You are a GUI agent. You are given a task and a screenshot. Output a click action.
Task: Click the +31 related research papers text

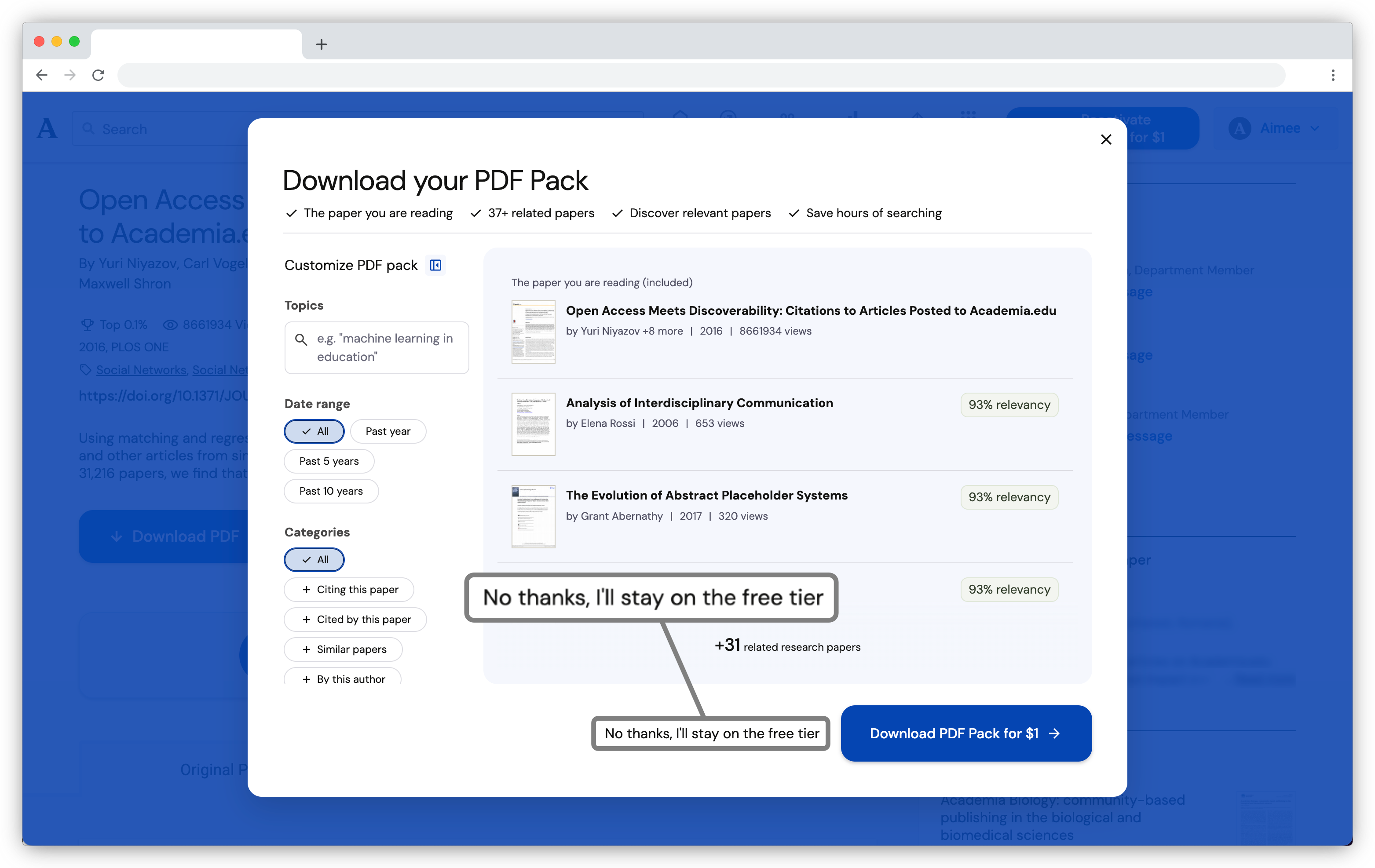[787, 646]
